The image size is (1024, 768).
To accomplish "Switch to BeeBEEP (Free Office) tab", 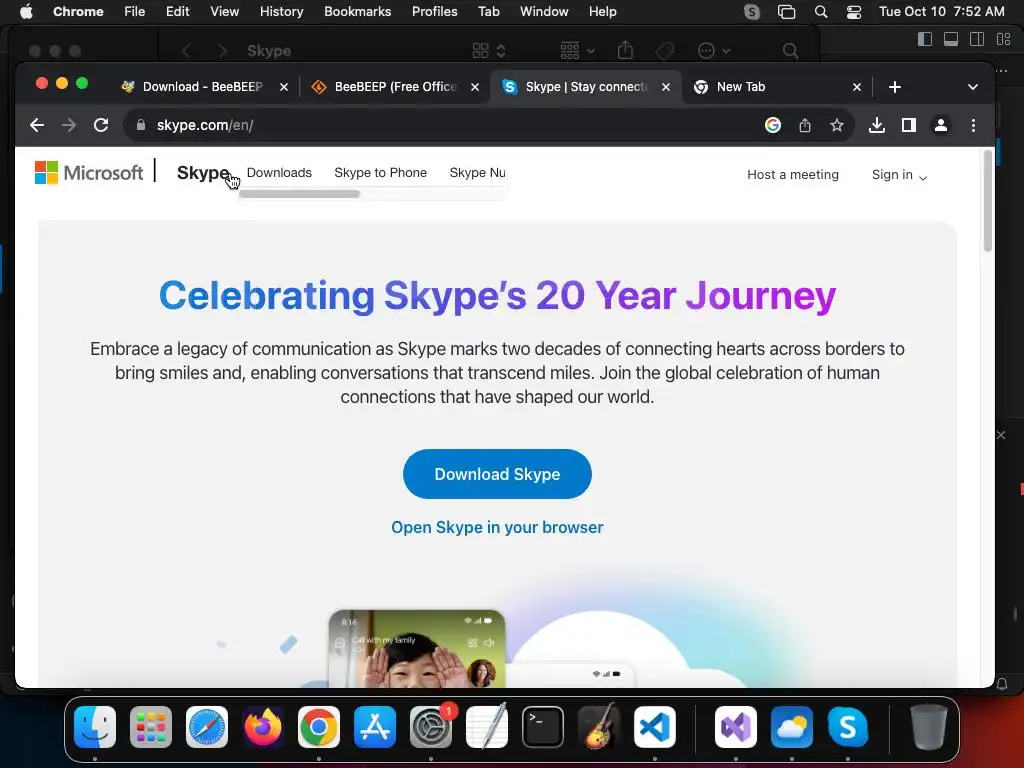I will (x=395, y=87).
